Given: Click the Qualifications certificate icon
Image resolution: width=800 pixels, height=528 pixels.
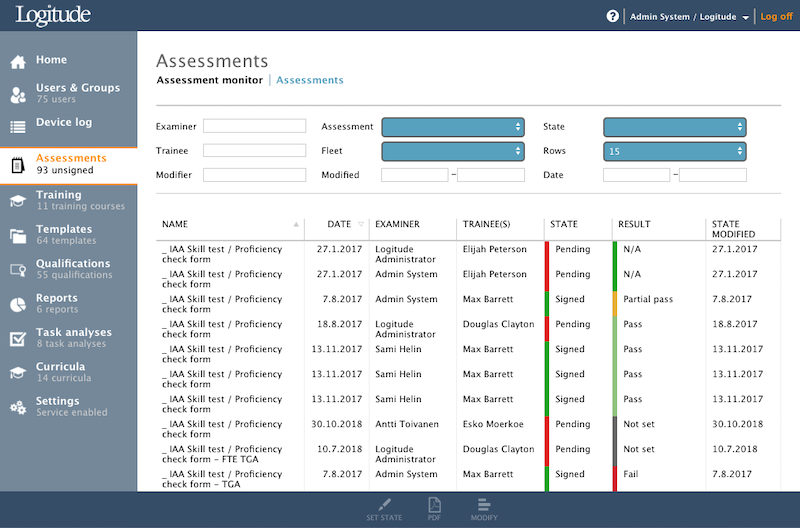Looking at the screenshot, I should point(18,270).
